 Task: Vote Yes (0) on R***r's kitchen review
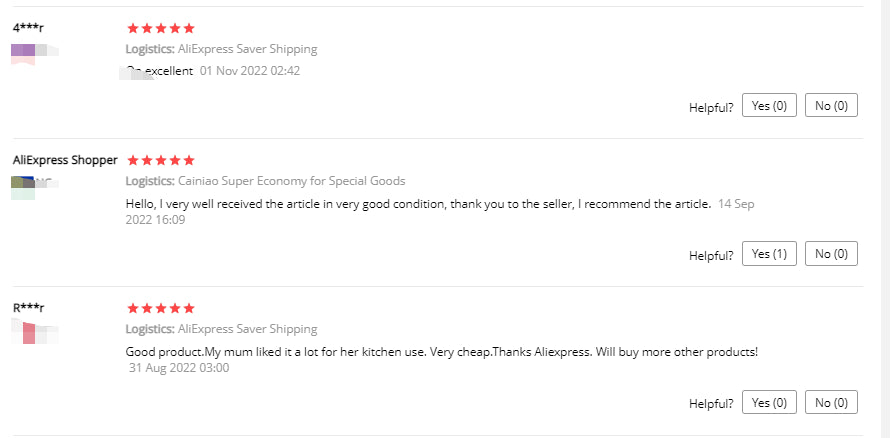click(769, 402)
